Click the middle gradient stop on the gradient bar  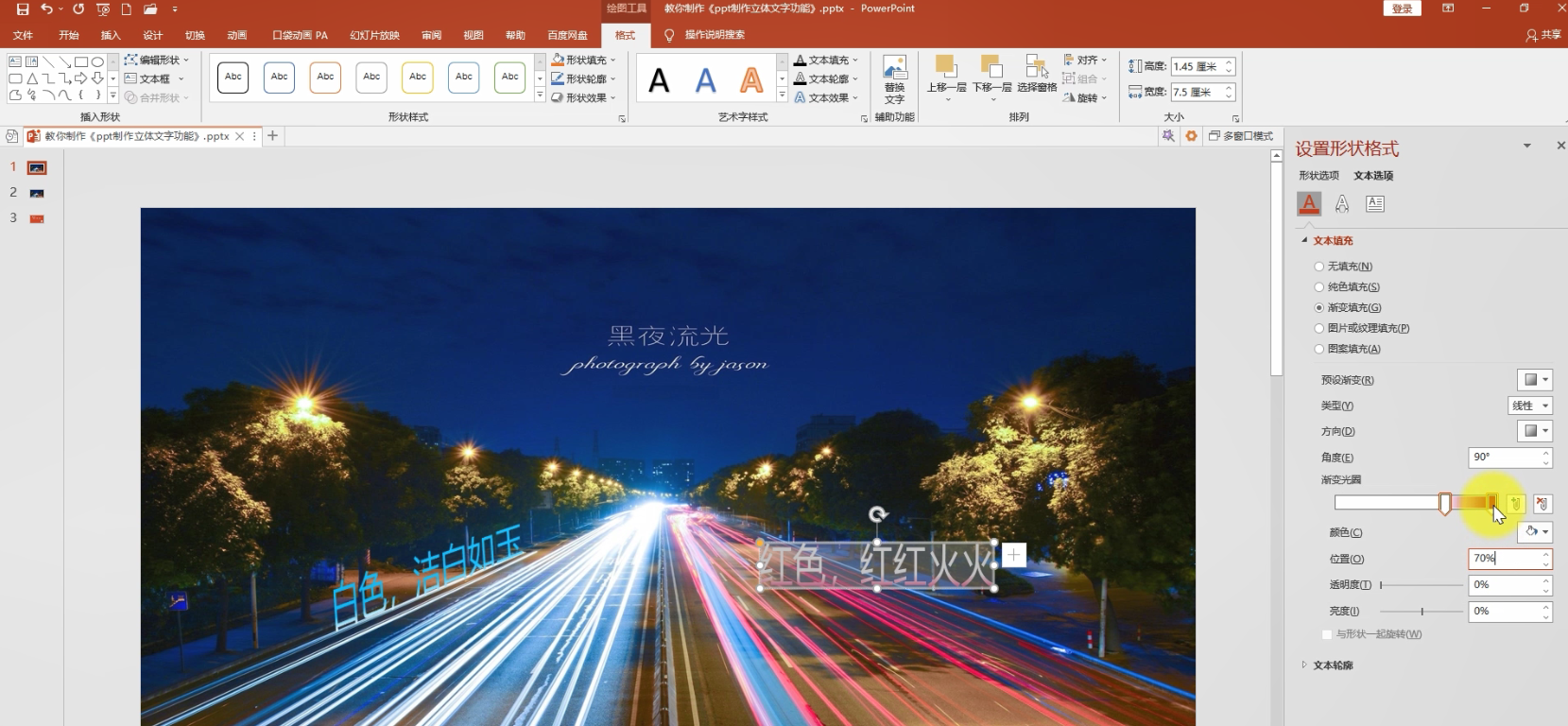click(x=1445, y=504)
